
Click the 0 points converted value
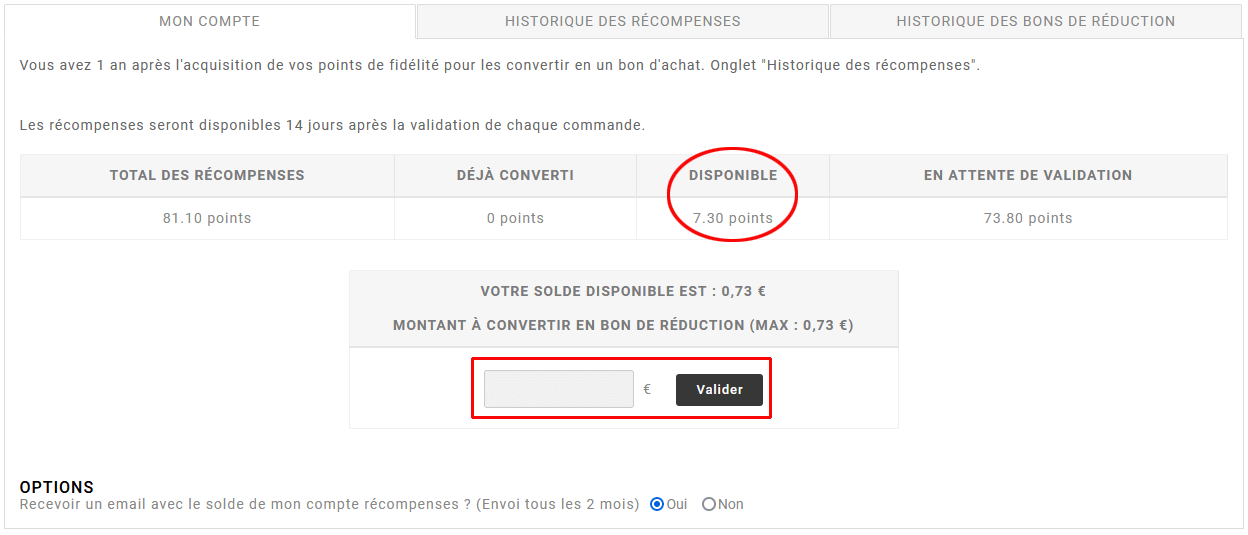pos(515,218)
